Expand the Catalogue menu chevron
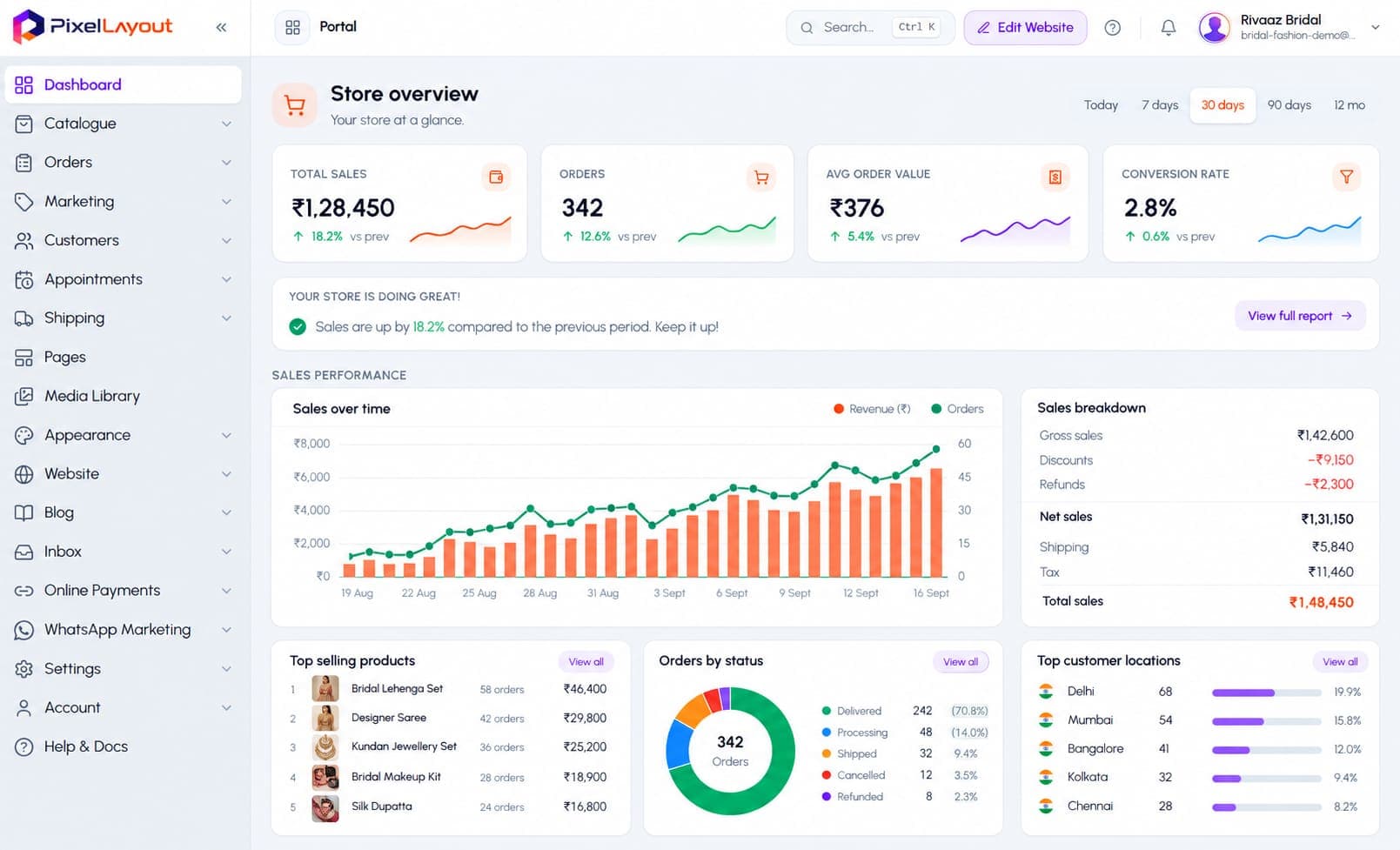The image size is (1400, 850). click(x=226, y=124)
